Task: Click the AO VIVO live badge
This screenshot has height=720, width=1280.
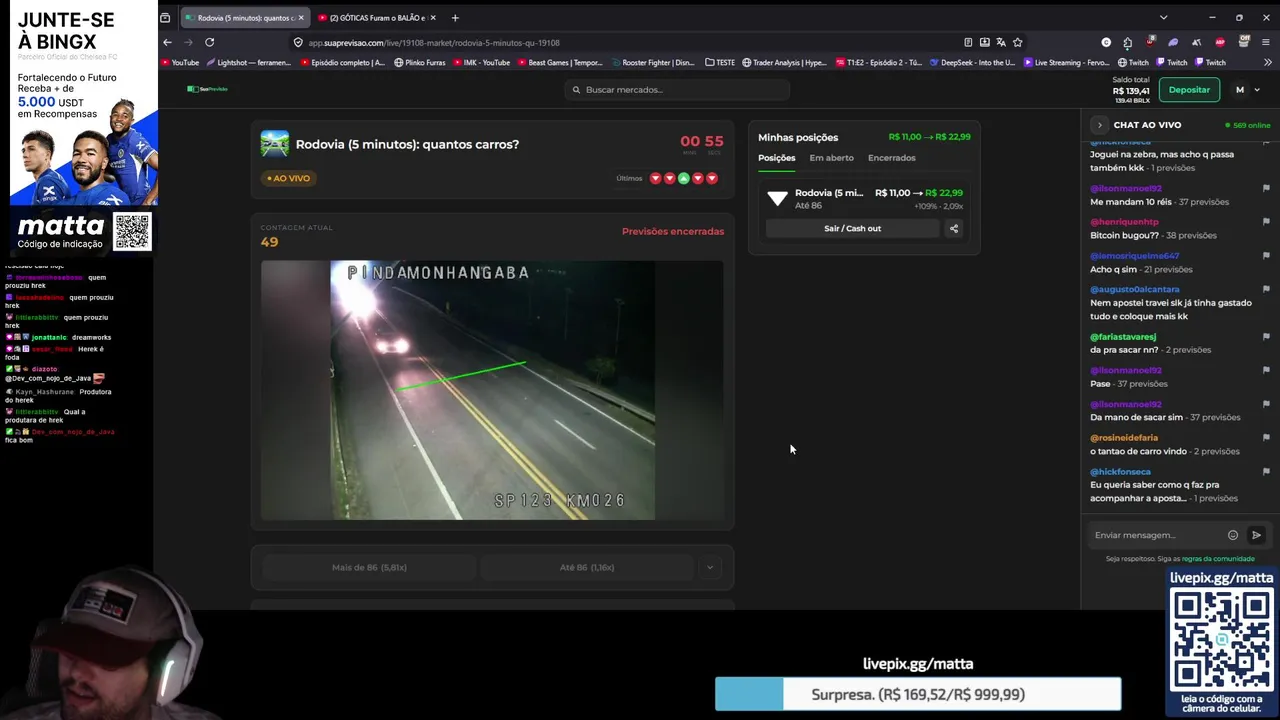Action: coord(288,178)
